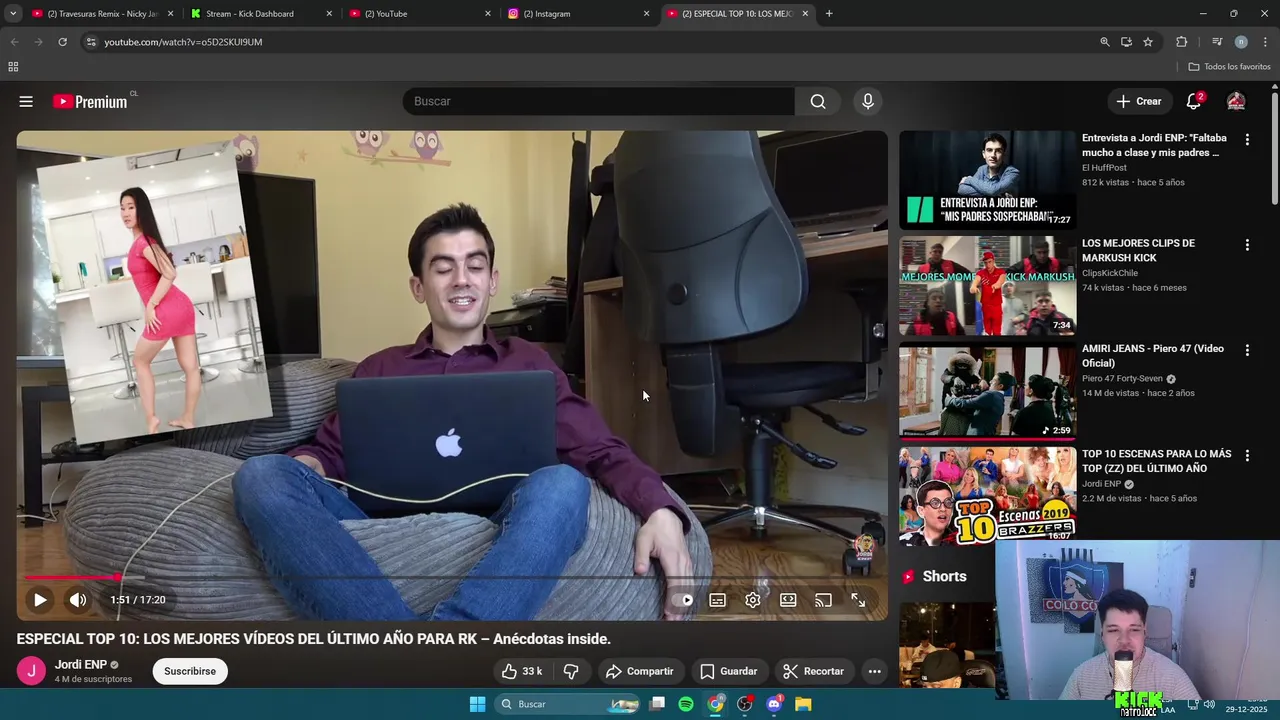This screenshot has height=720, width=1280.
Task: Open AMIRI JEANS - Piero 47 video title
Action: click(x=1153, y=356)
